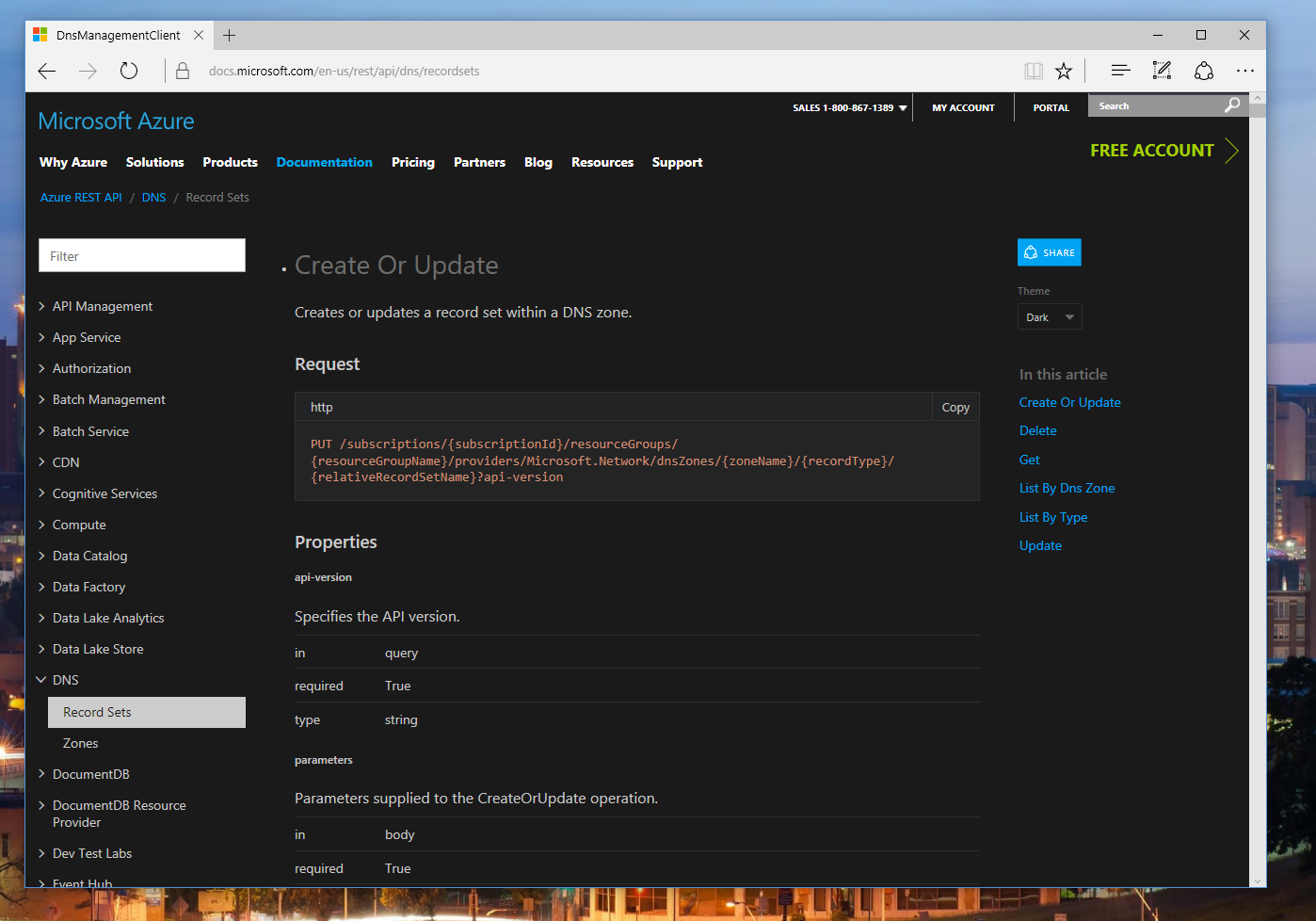1316x921 pixels.
Task: Click the FREE ACCOUNT link
Action: coord(1152,151)
